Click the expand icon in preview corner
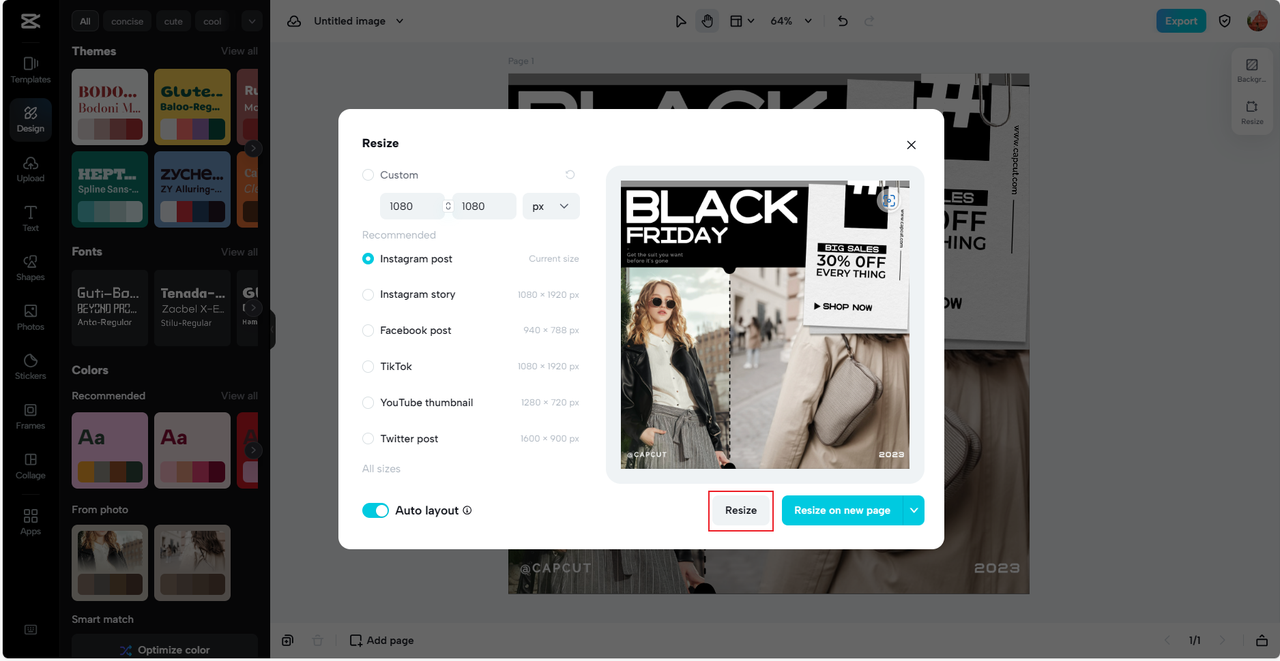 889,201
